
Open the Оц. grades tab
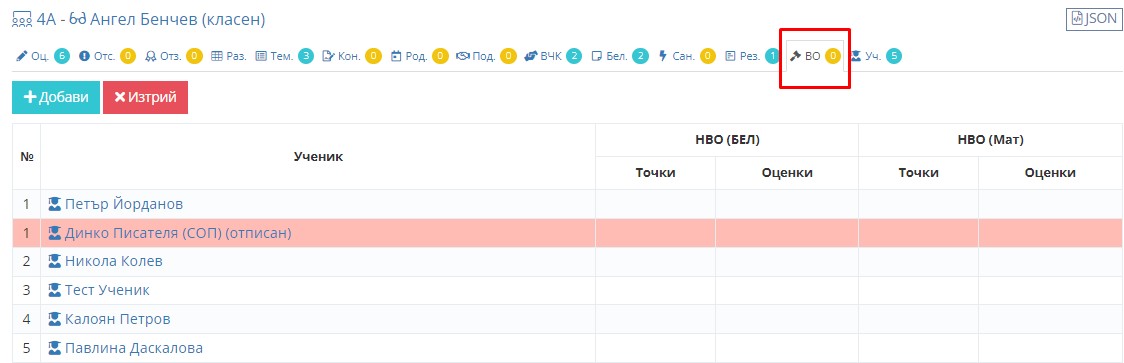[x=42, y=56]
